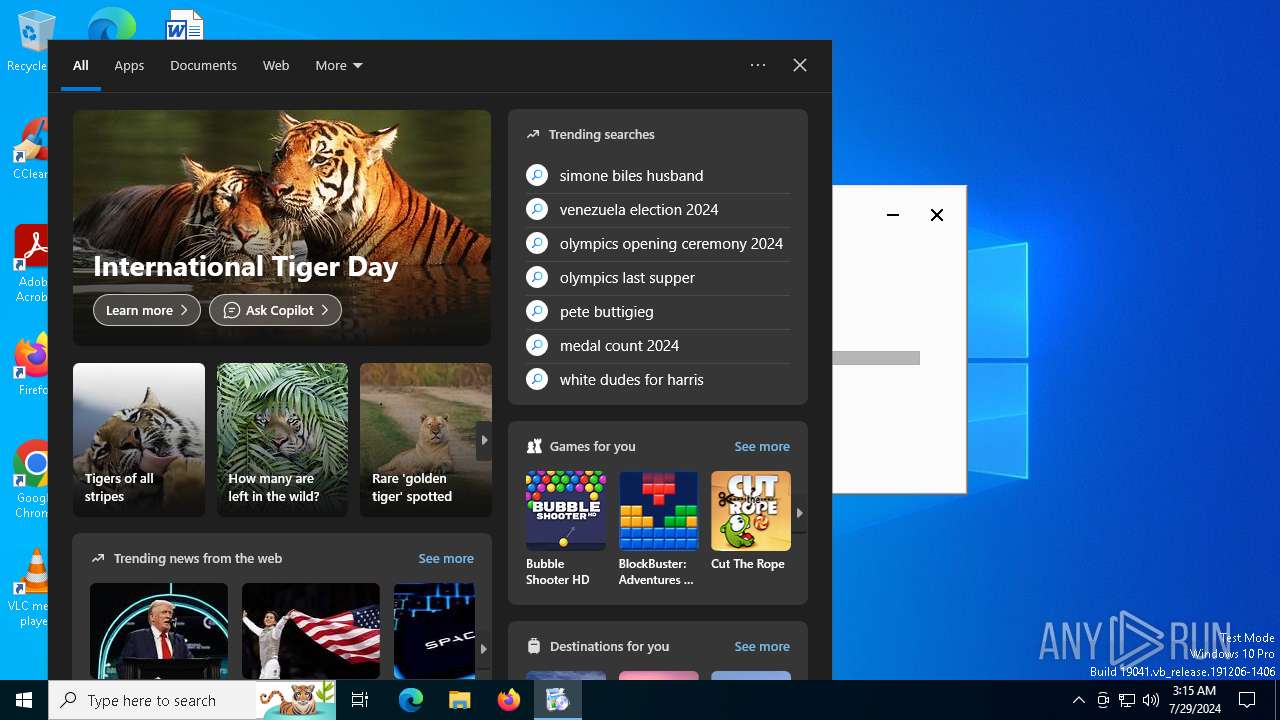Open the network status tray icon
This screenshot has height=720, width=1280.
pos(1127,700)
